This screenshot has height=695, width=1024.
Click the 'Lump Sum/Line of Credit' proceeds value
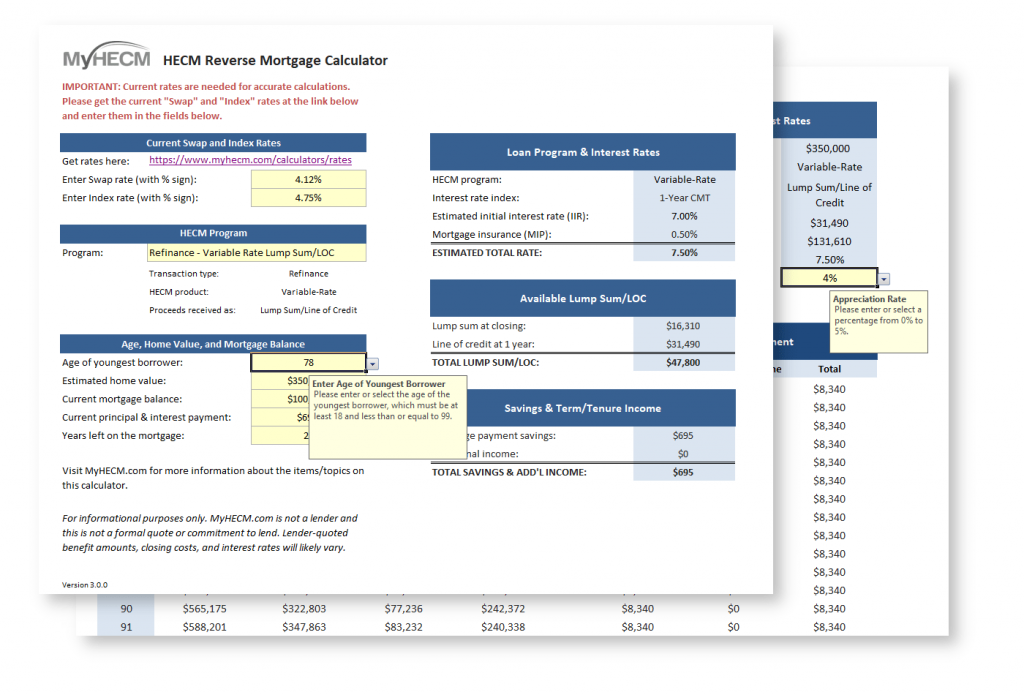(308, 310)
